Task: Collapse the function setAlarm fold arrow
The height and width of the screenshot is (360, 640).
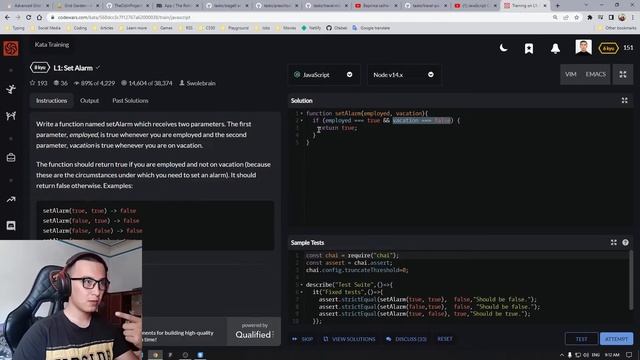Action: [302, 113]
